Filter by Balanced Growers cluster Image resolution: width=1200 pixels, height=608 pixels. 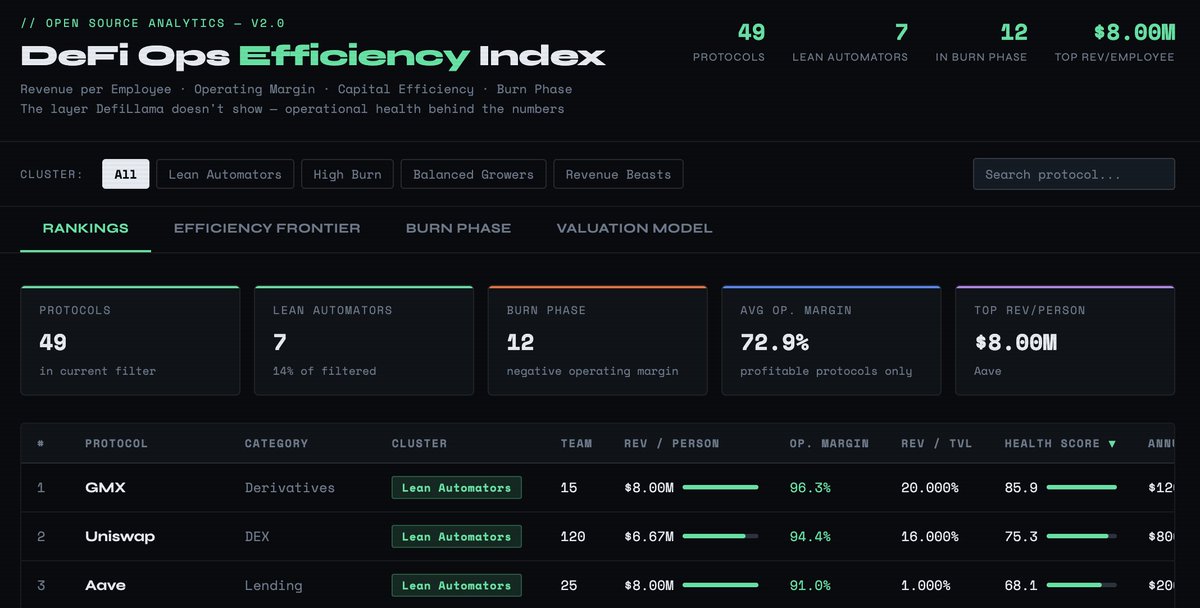pyautogui.click(x=473, y=174)
